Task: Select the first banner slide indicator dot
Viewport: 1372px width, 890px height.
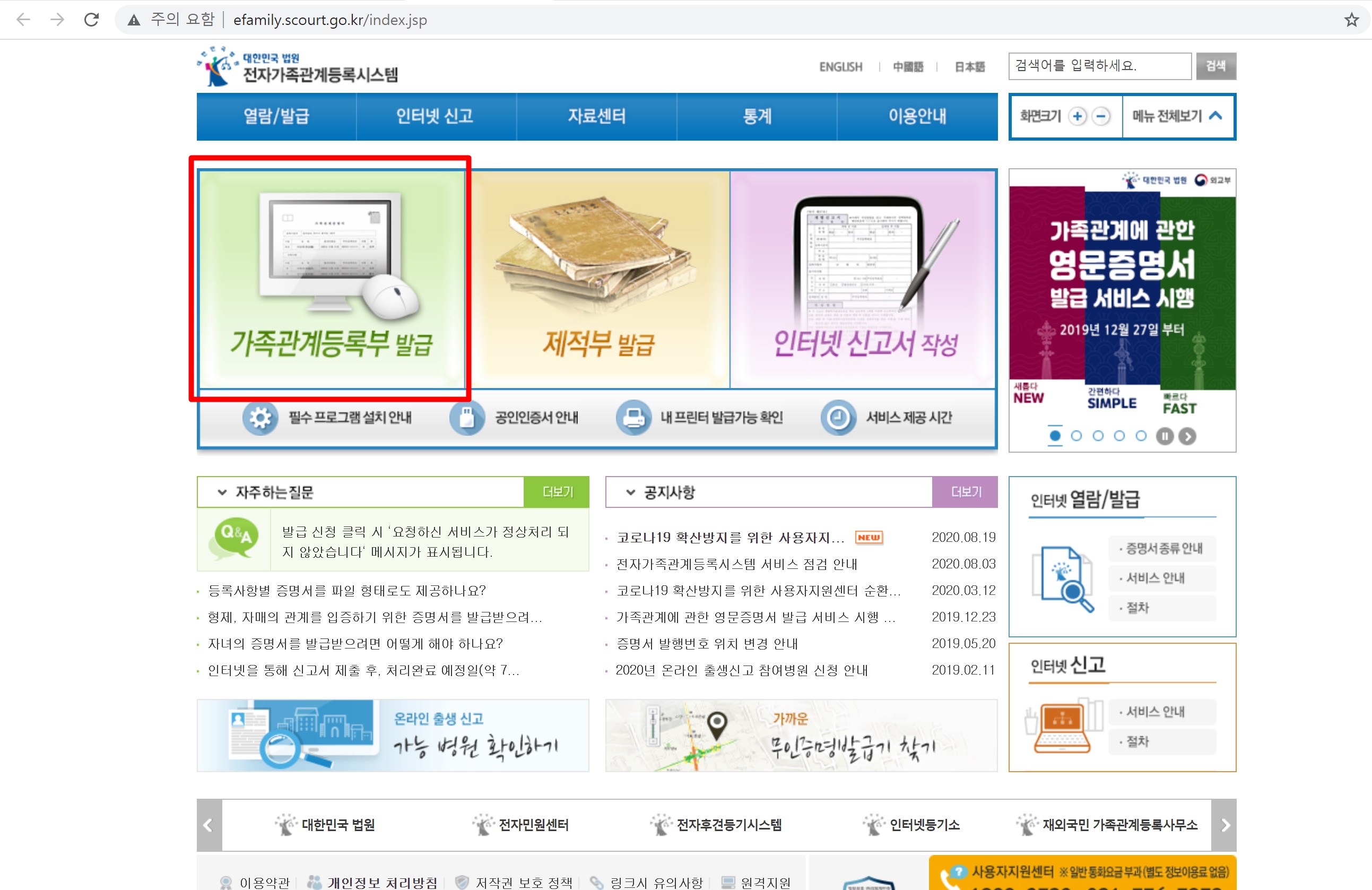Action: pyautogui.click(x=1055, y=436)
